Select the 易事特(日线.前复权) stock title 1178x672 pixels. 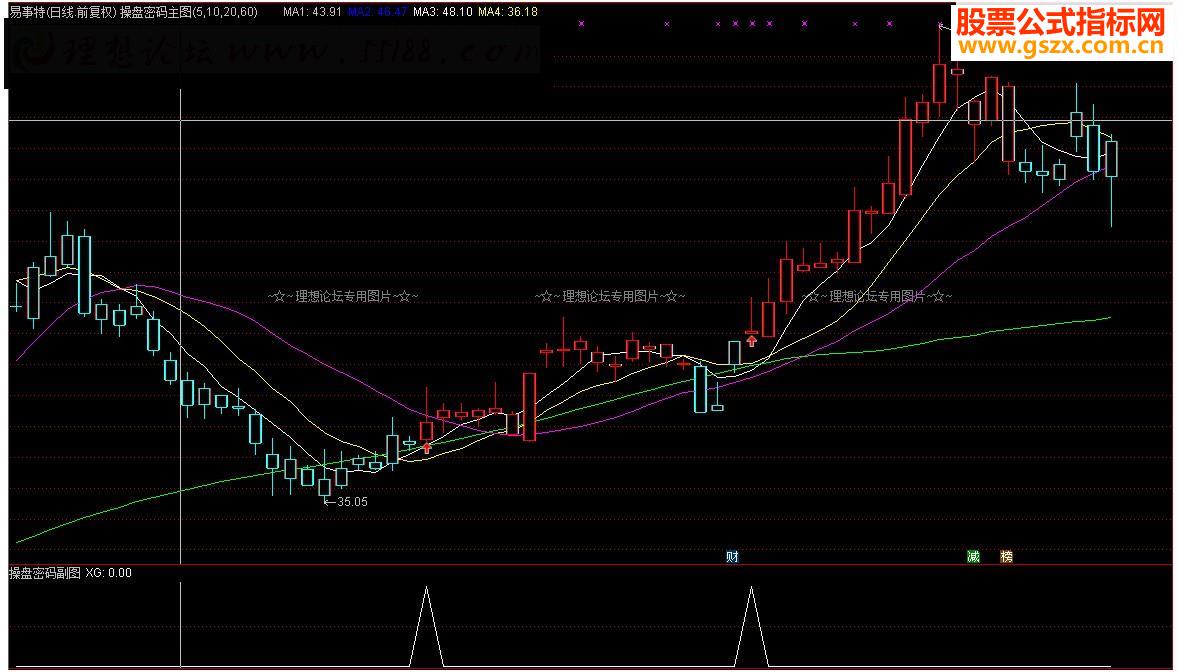pos(63,12)
